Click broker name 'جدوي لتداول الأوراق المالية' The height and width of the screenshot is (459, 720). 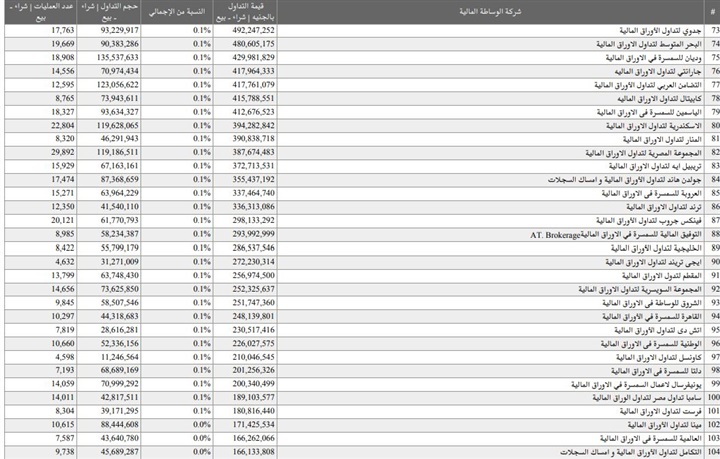660,31
